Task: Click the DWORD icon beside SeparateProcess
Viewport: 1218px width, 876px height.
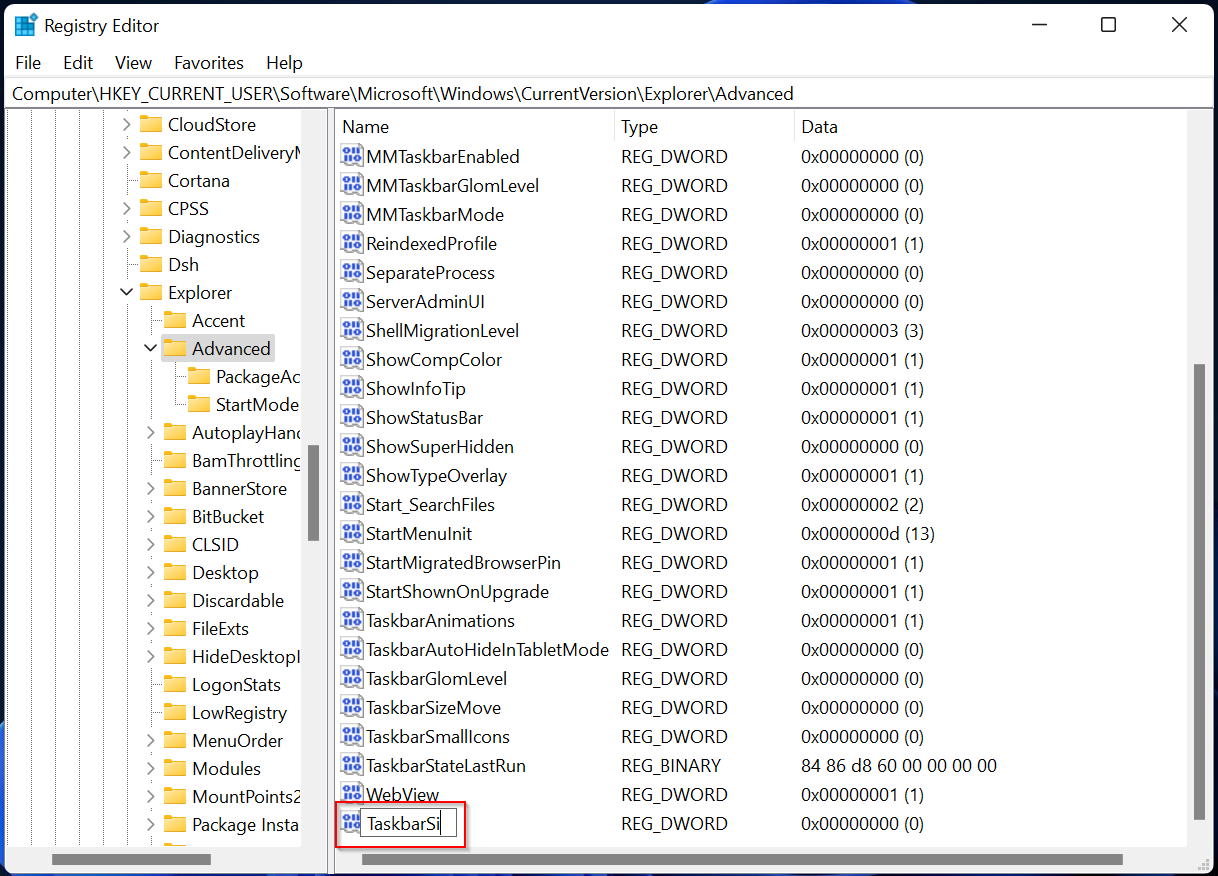Action: [x=351, y=272]
